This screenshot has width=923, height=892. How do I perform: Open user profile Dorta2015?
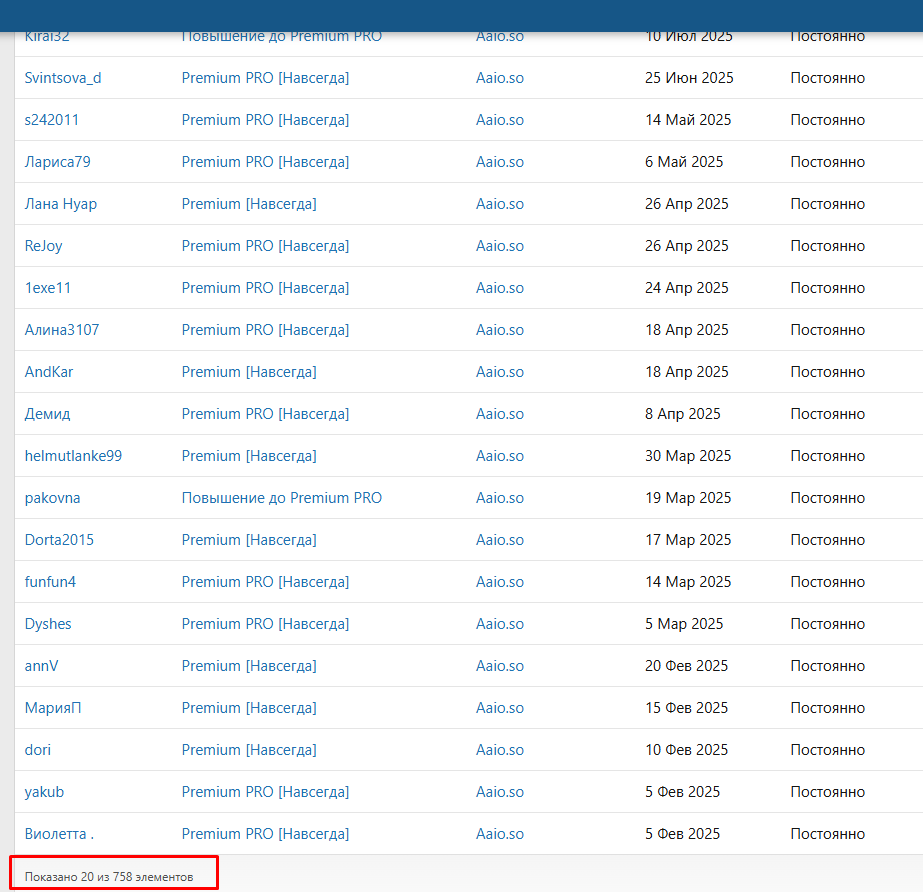click(x=59, y=539)
